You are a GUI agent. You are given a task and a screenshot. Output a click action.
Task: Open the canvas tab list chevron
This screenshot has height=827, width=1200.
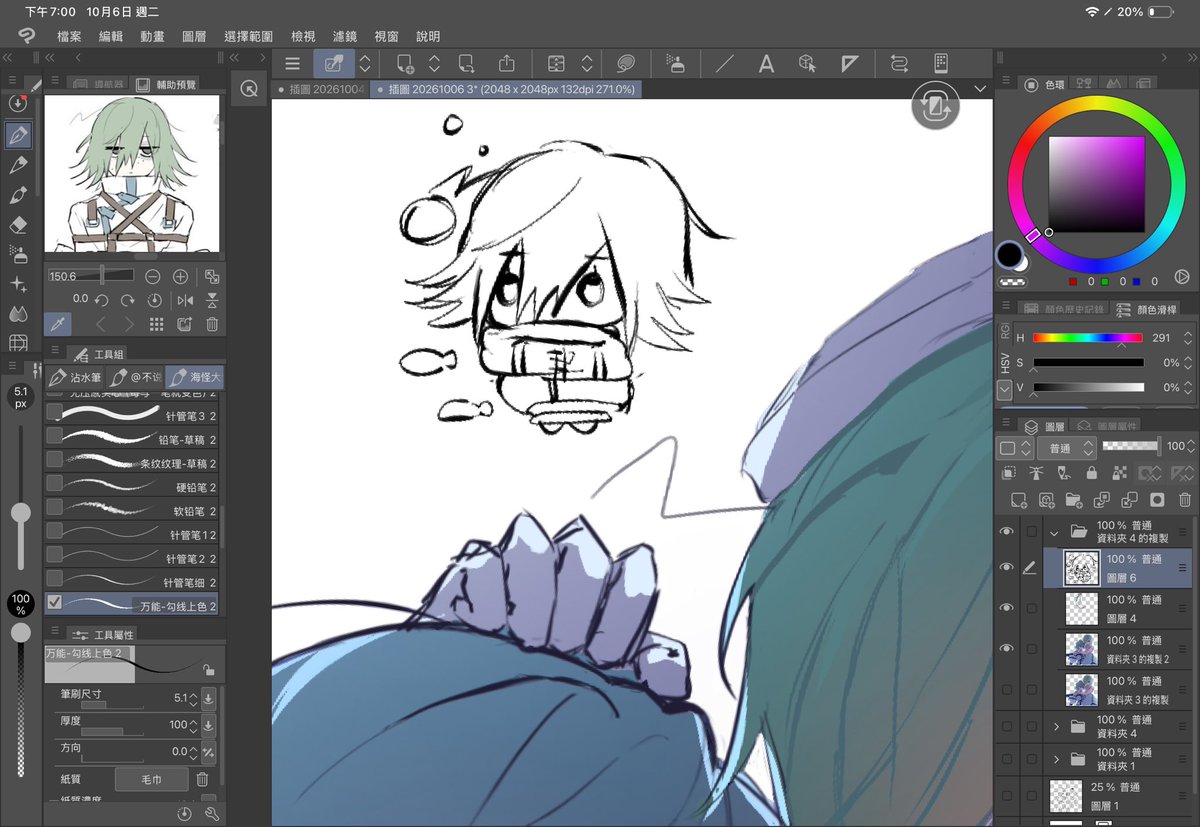click(979, 89)
